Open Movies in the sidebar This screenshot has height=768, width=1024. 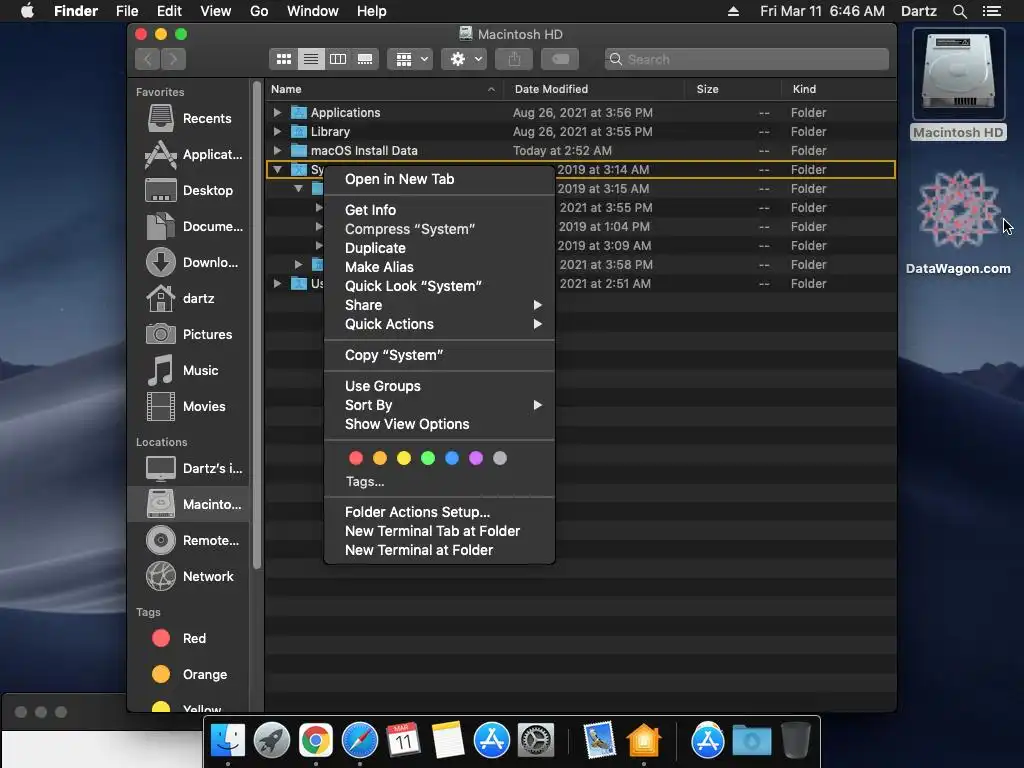189,406
